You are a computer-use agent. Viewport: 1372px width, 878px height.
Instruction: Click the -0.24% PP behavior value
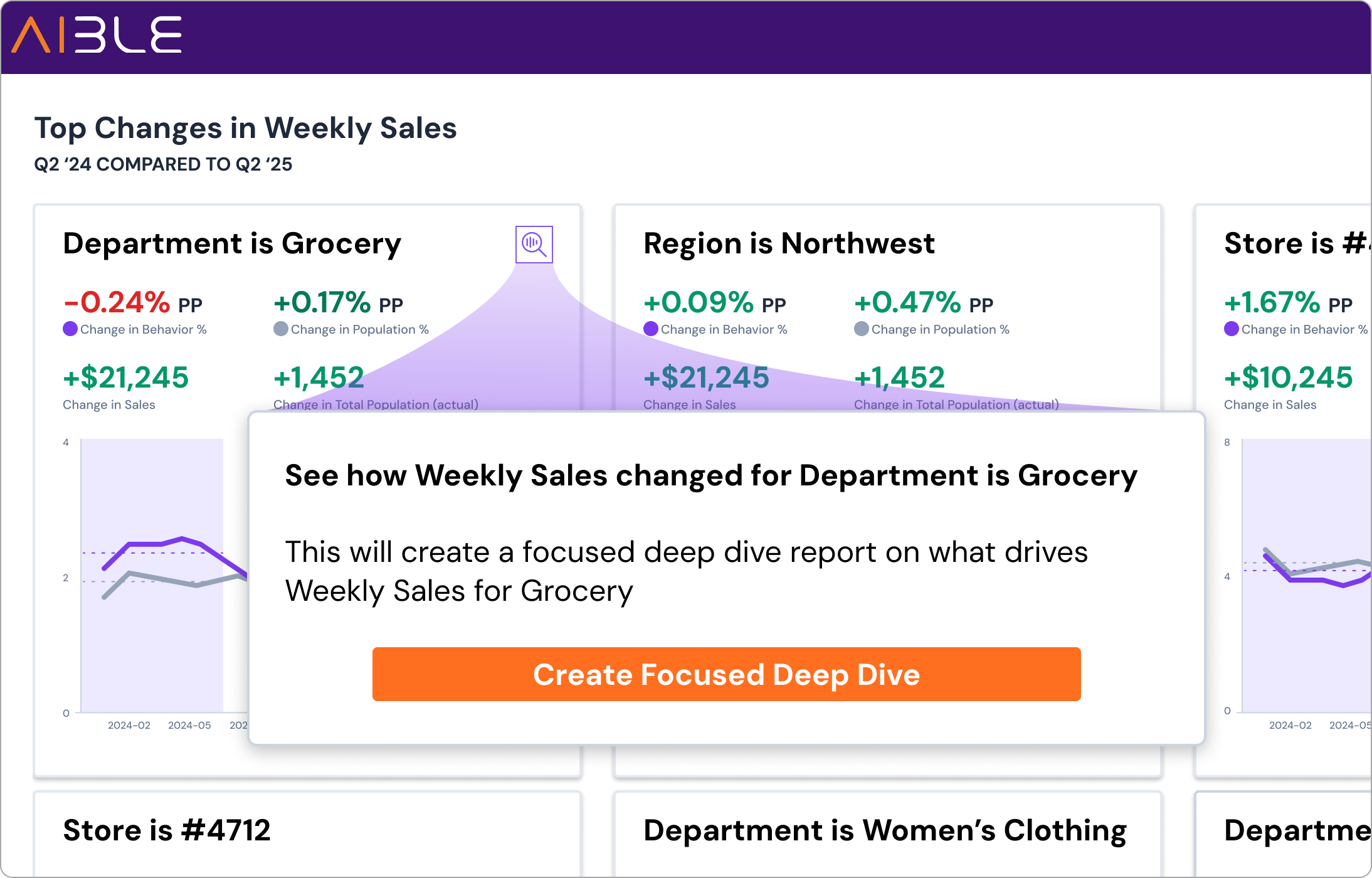click(x=132, y=303)
